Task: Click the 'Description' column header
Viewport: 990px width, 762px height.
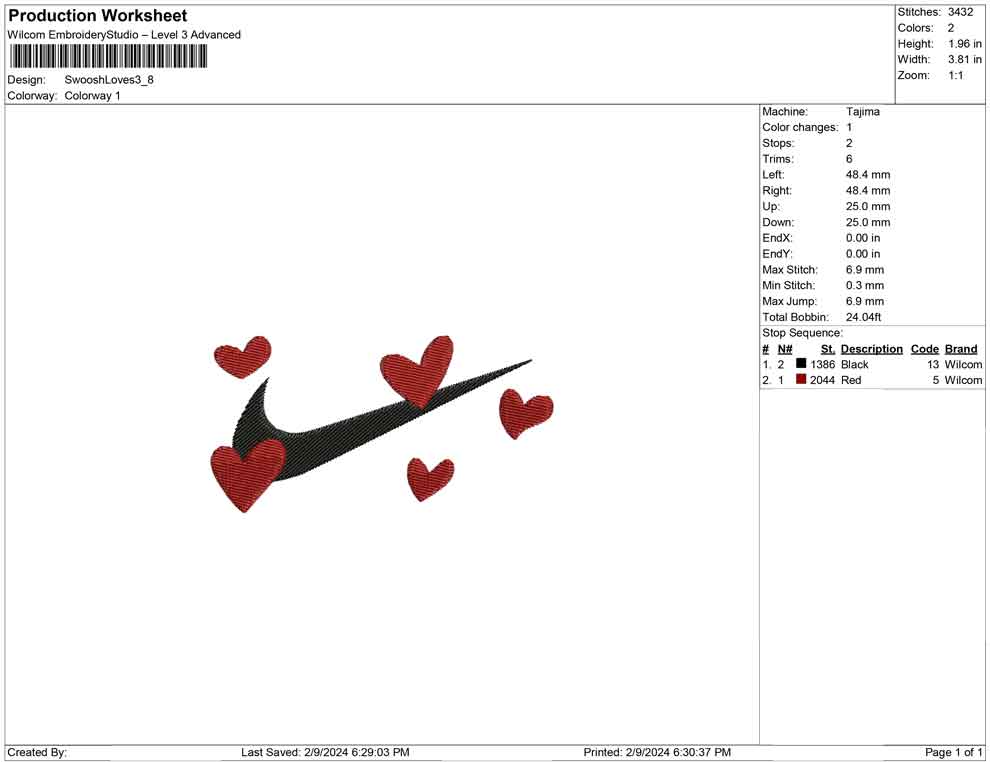Action: pyautogui.click(x=871, y=349)
